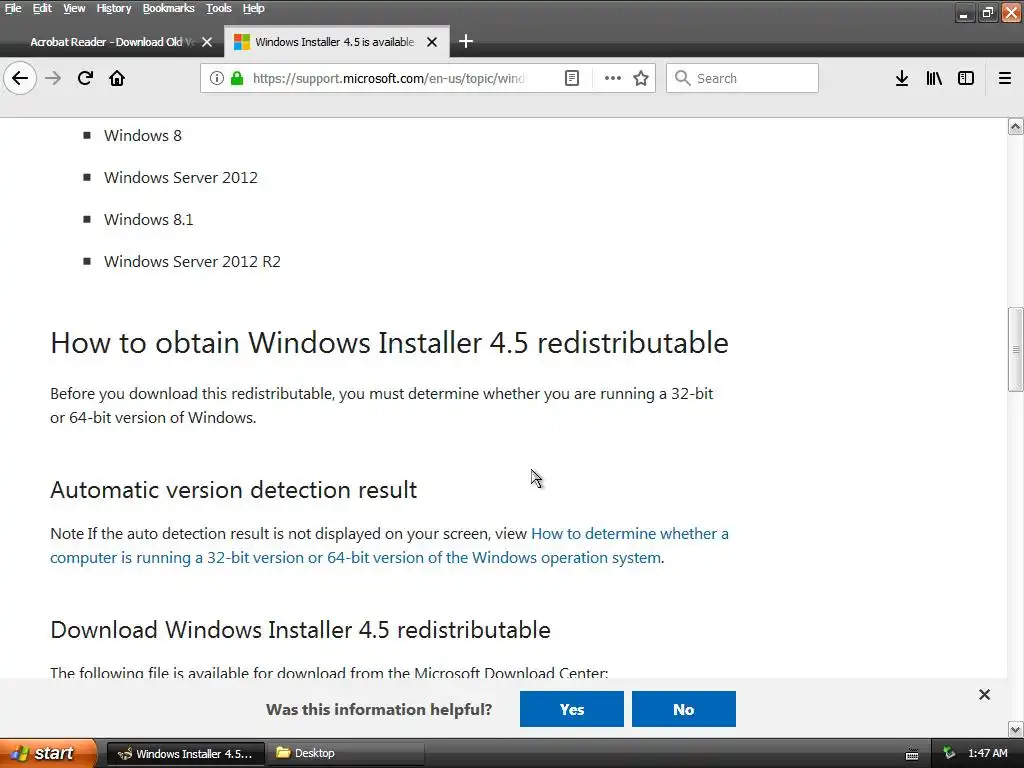Click the 1:47 AM clock

coord(987,754)
